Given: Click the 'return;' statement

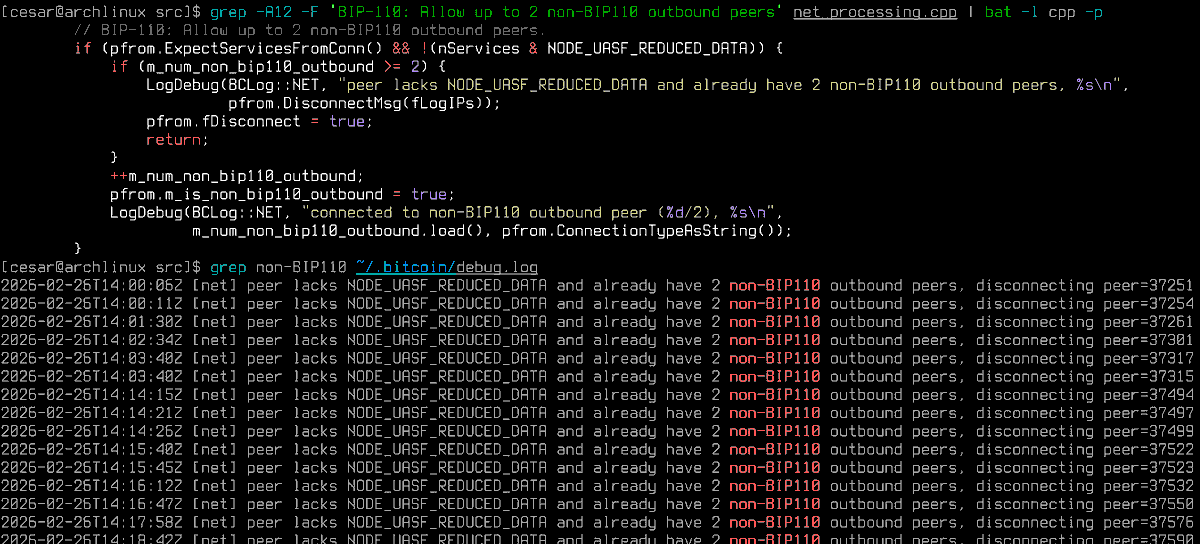Looking at the screenshot, I should tap(177, 139).
